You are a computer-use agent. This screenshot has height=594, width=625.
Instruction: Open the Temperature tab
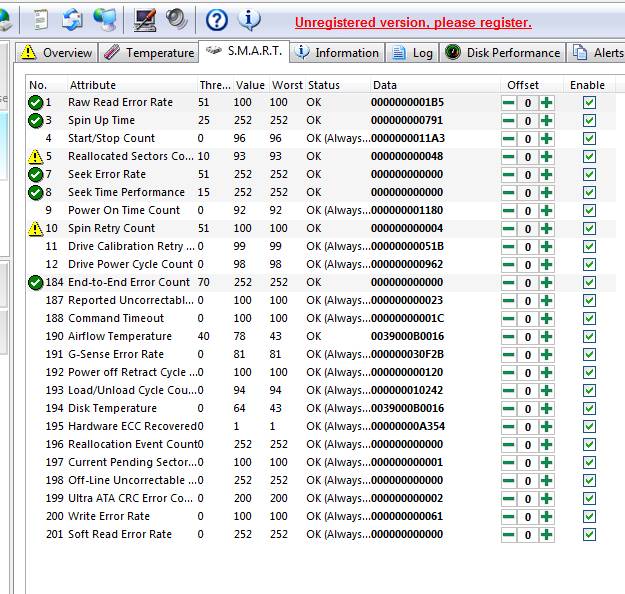(x=148, y=53)
